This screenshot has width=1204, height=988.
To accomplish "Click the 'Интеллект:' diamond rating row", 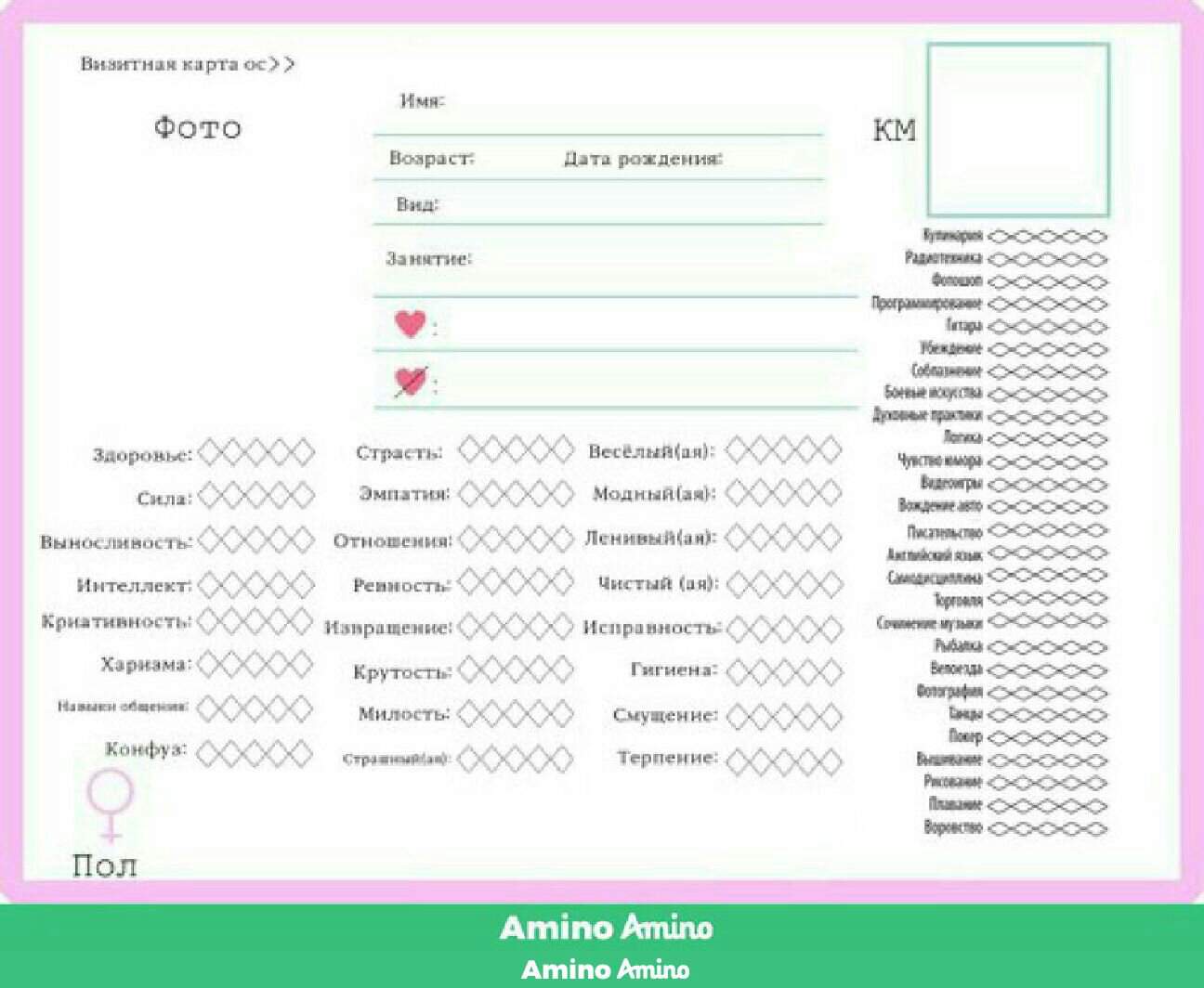I will click(255, 584).
